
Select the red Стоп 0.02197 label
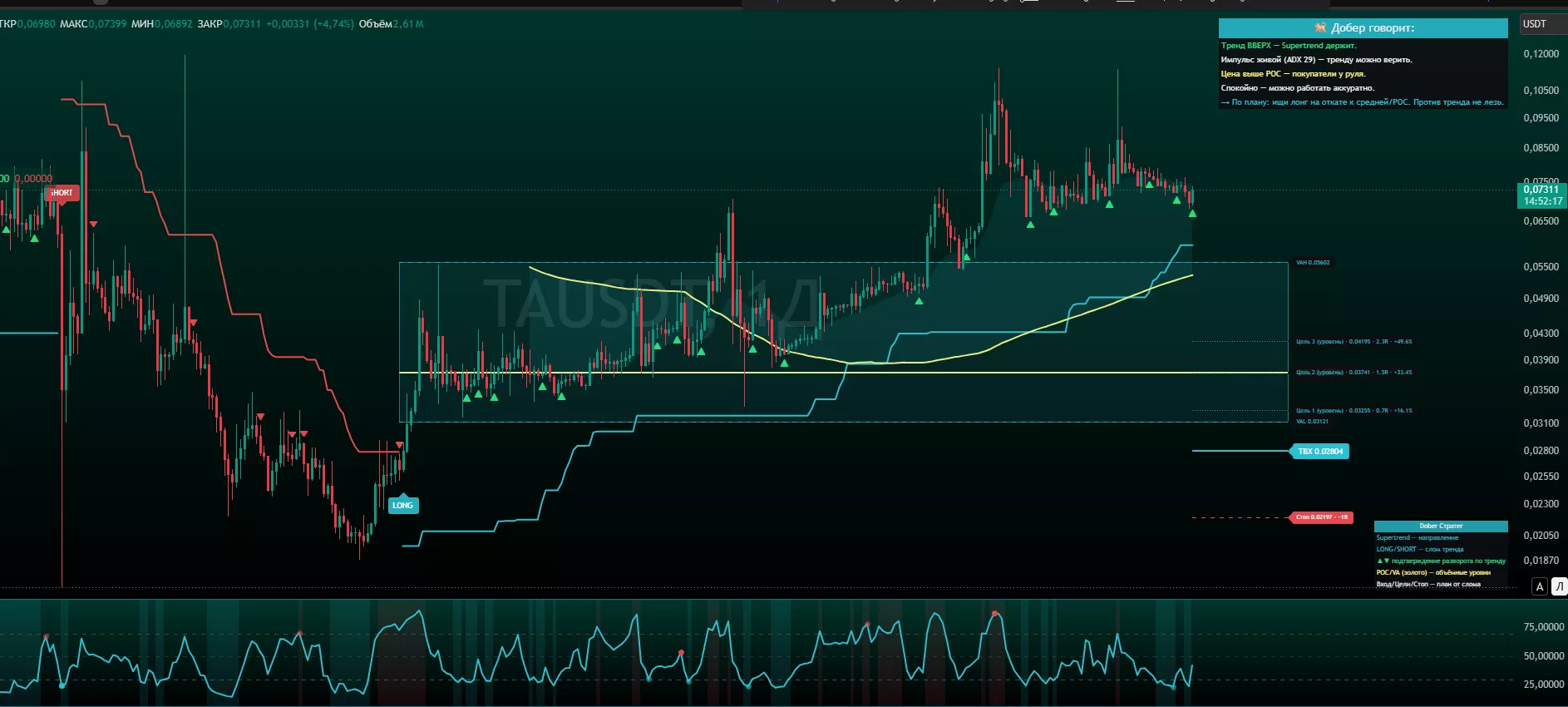click(x=1320, y=517)
